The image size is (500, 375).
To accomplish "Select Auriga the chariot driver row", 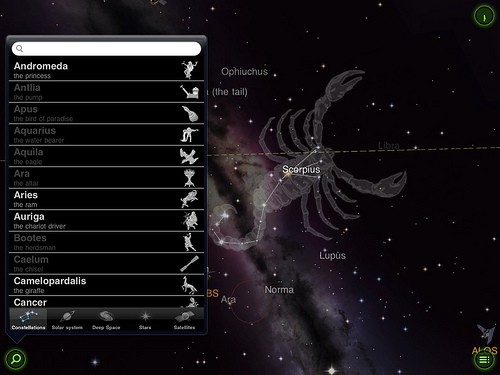I will (x=106, y=221).
